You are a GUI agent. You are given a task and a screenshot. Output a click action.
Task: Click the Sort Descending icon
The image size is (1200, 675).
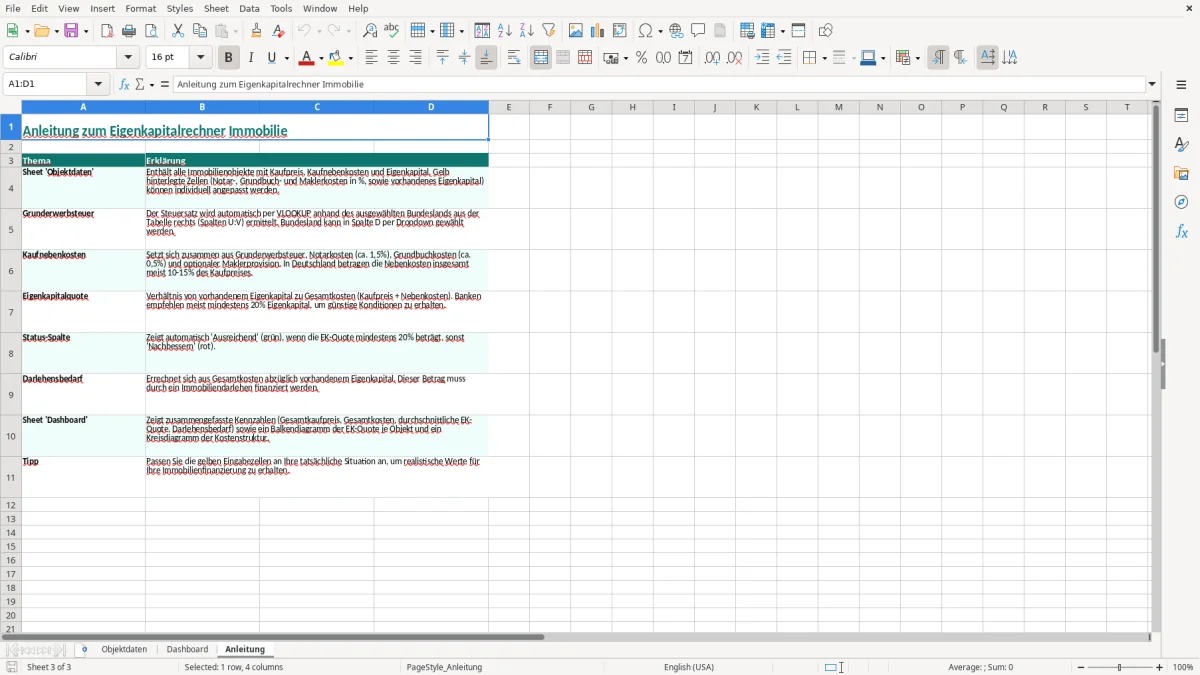click(x=526, y=31)
